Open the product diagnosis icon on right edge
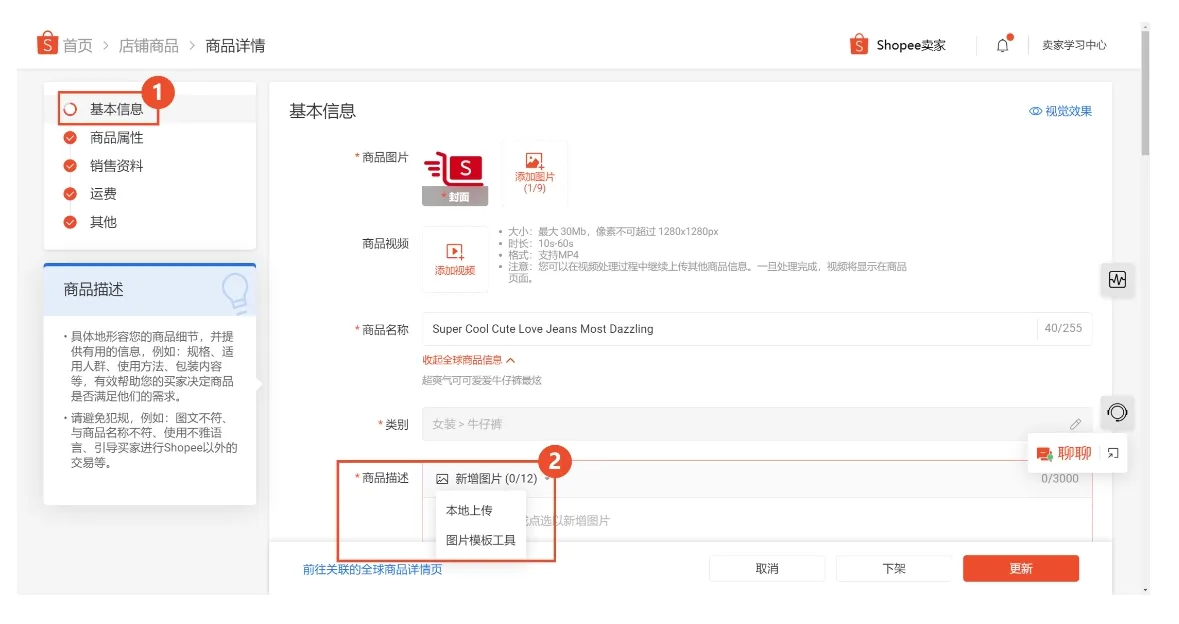1179x624 pixels. click(x=1117, y=280)
